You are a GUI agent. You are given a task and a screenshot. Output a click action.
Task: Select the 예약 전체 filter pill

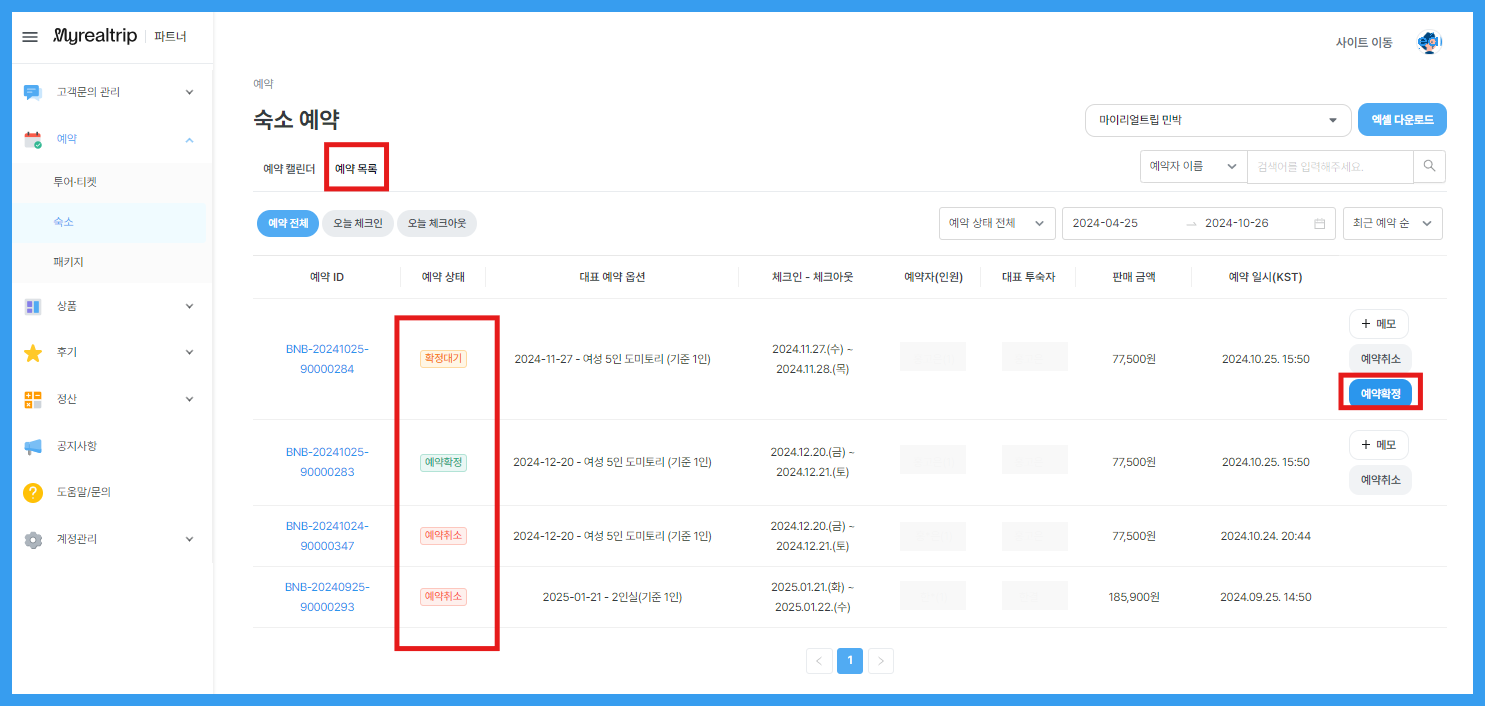coord(287,223)
